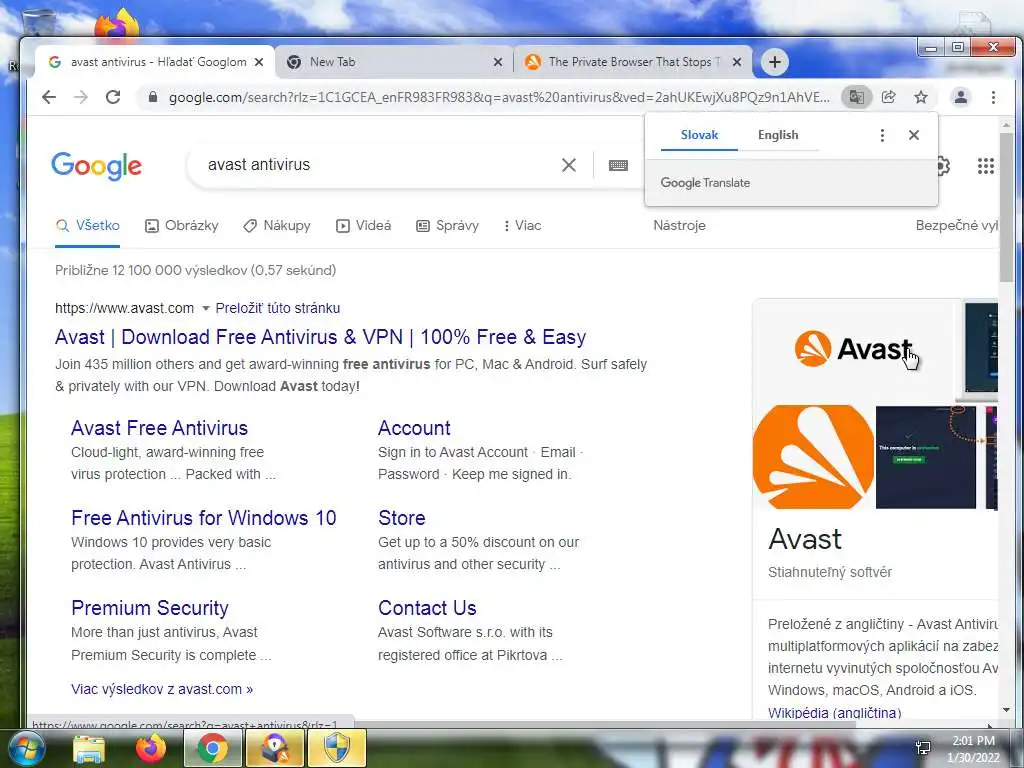Select Slovak in translate popup

click(699, 135)
